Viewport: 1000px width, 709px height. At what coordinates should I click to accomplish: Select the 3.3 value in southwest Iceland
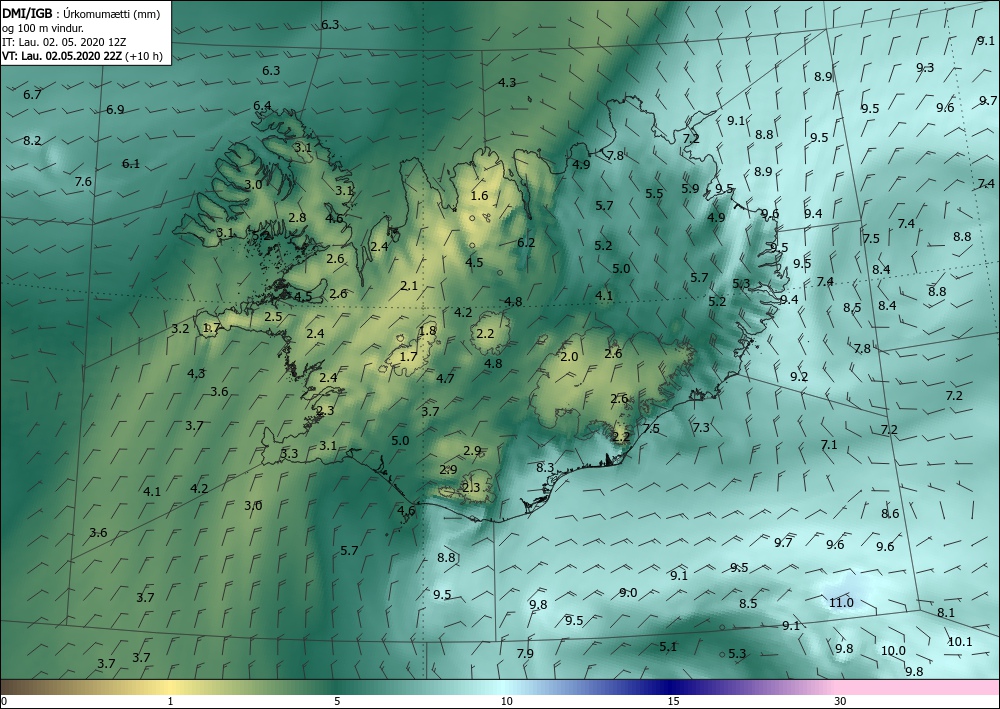290,454
